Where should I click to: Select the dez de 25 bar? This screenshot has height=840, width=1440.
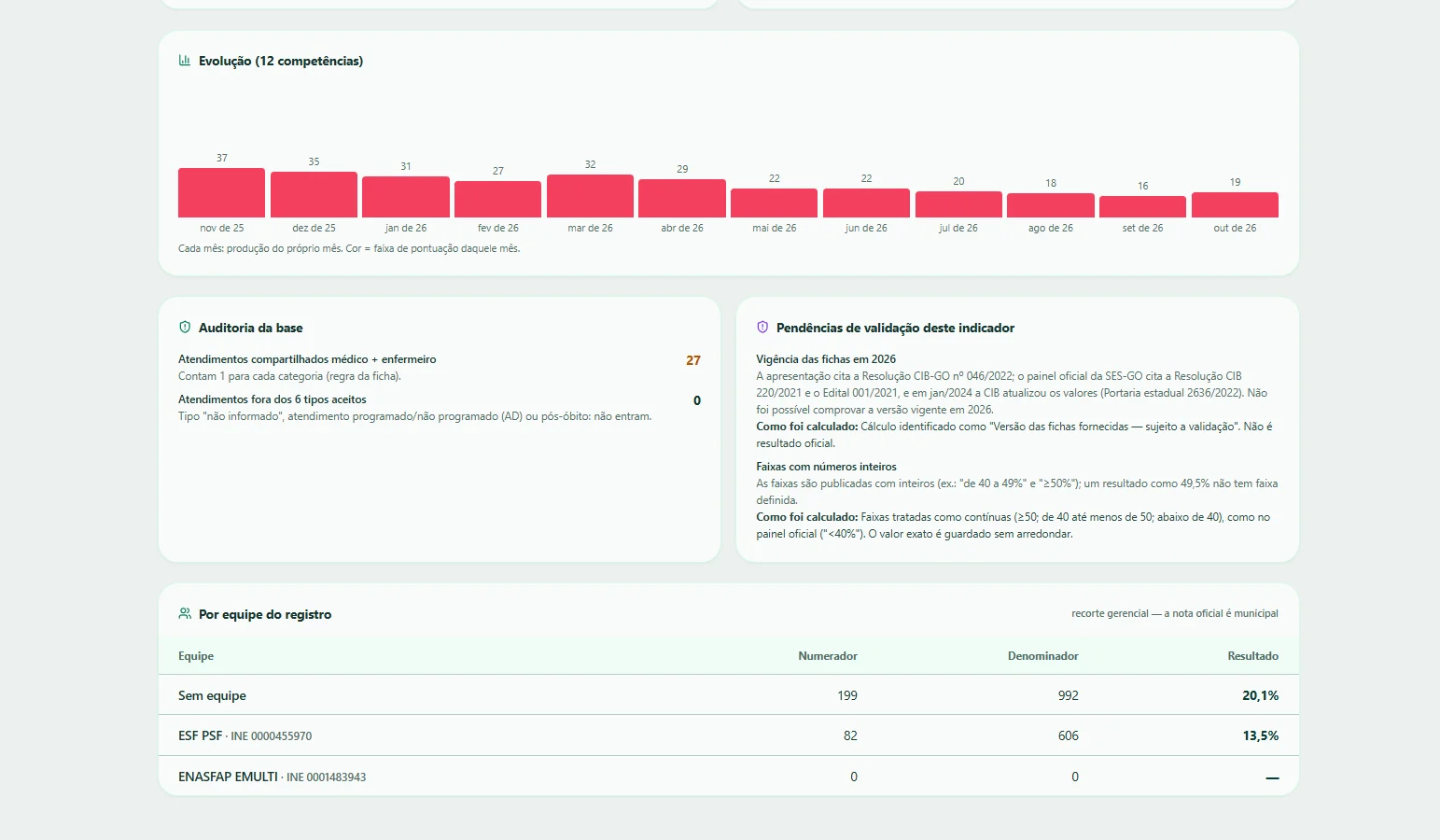[314, 195]
